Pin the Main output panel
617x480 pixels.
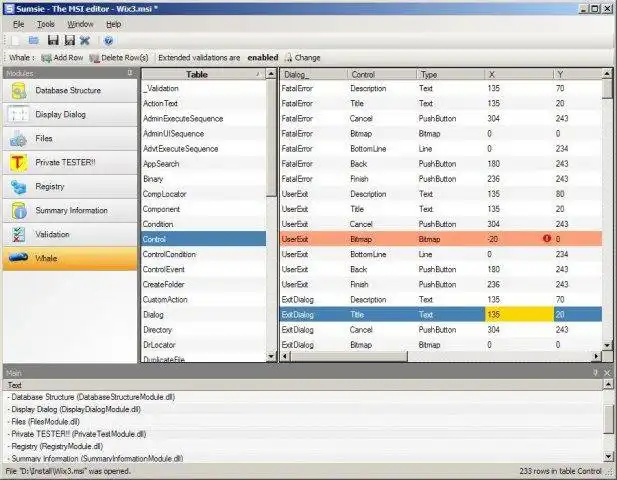595,372
